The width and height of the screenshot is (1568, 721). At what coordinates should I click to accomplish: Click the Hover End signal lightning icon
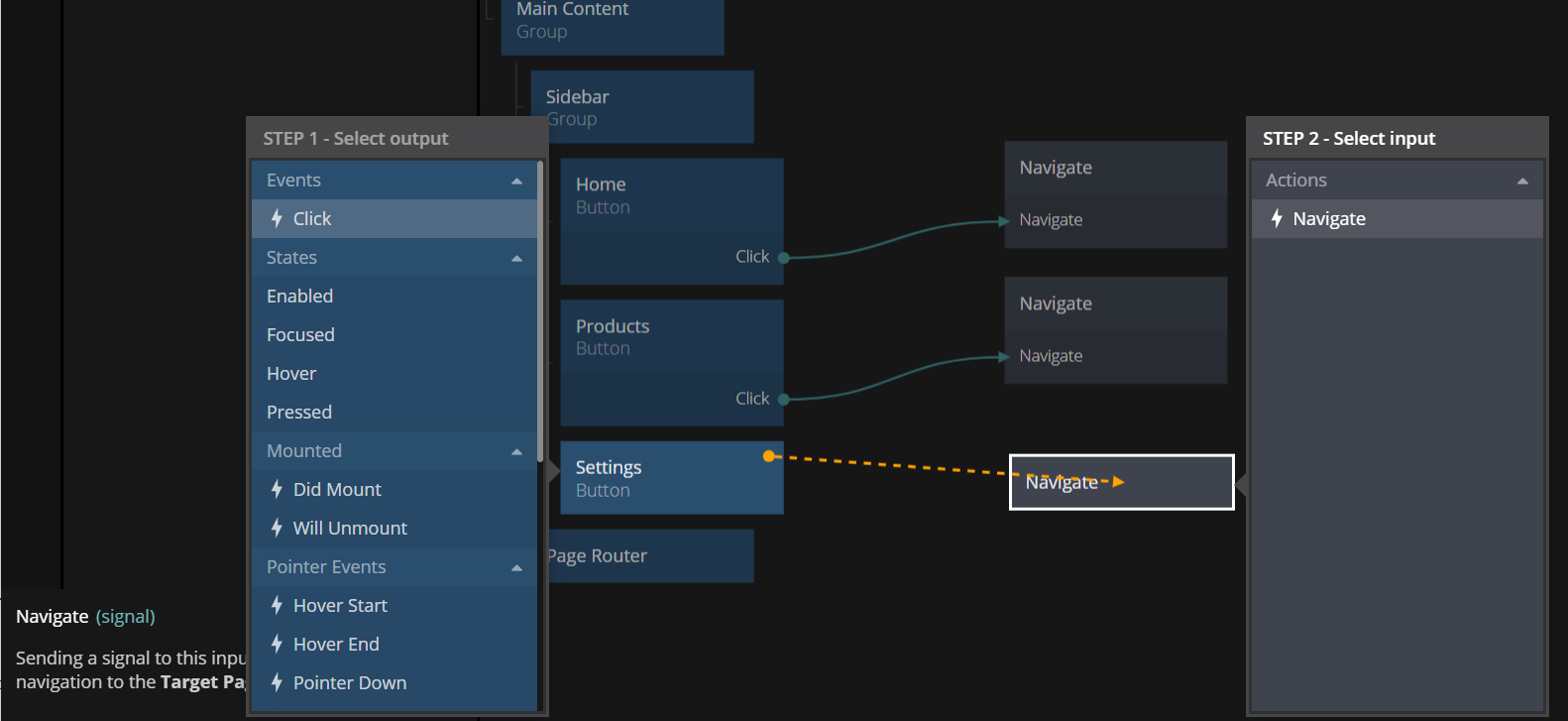[x=277, y=644]
